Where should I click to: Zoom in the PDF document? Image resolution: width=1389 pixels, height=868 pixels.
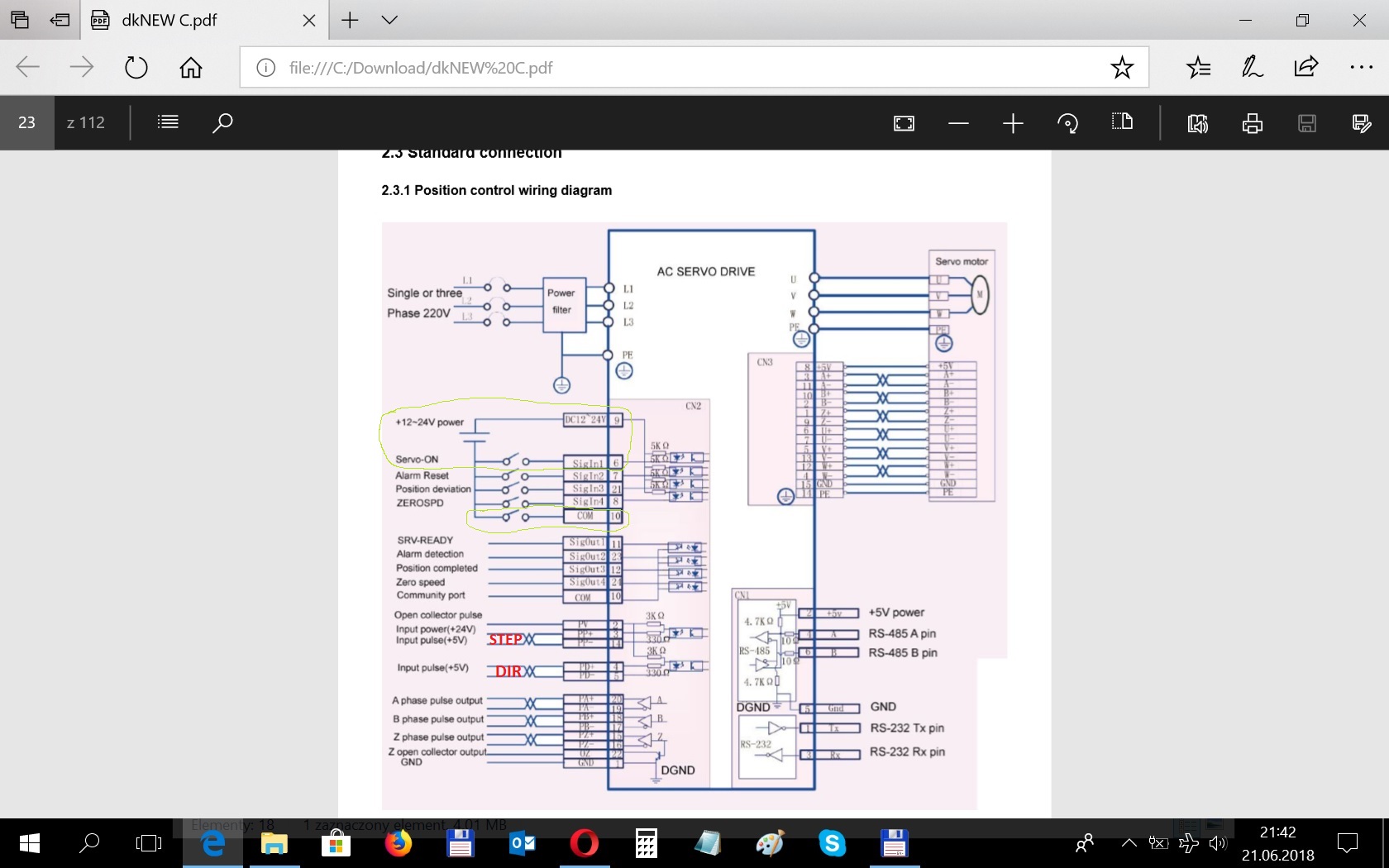point(1013,123)
